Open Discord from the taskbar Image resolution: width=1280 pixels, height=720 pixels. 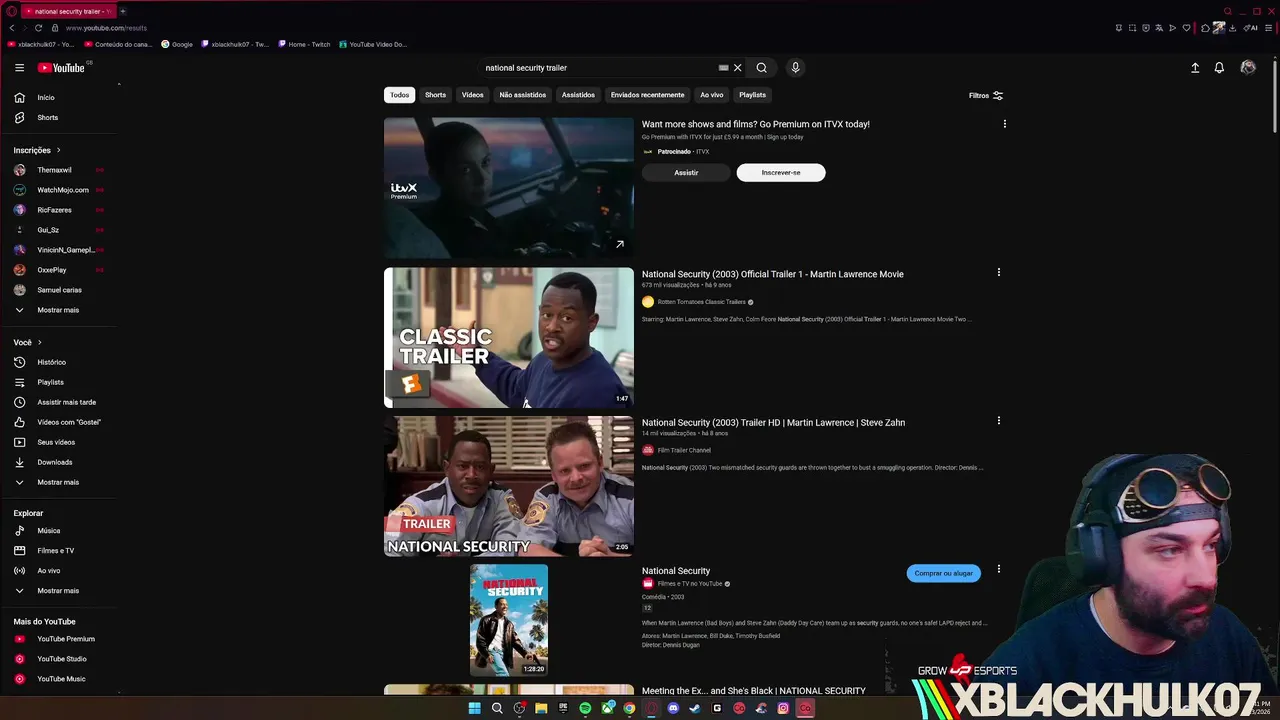point(673,708)
